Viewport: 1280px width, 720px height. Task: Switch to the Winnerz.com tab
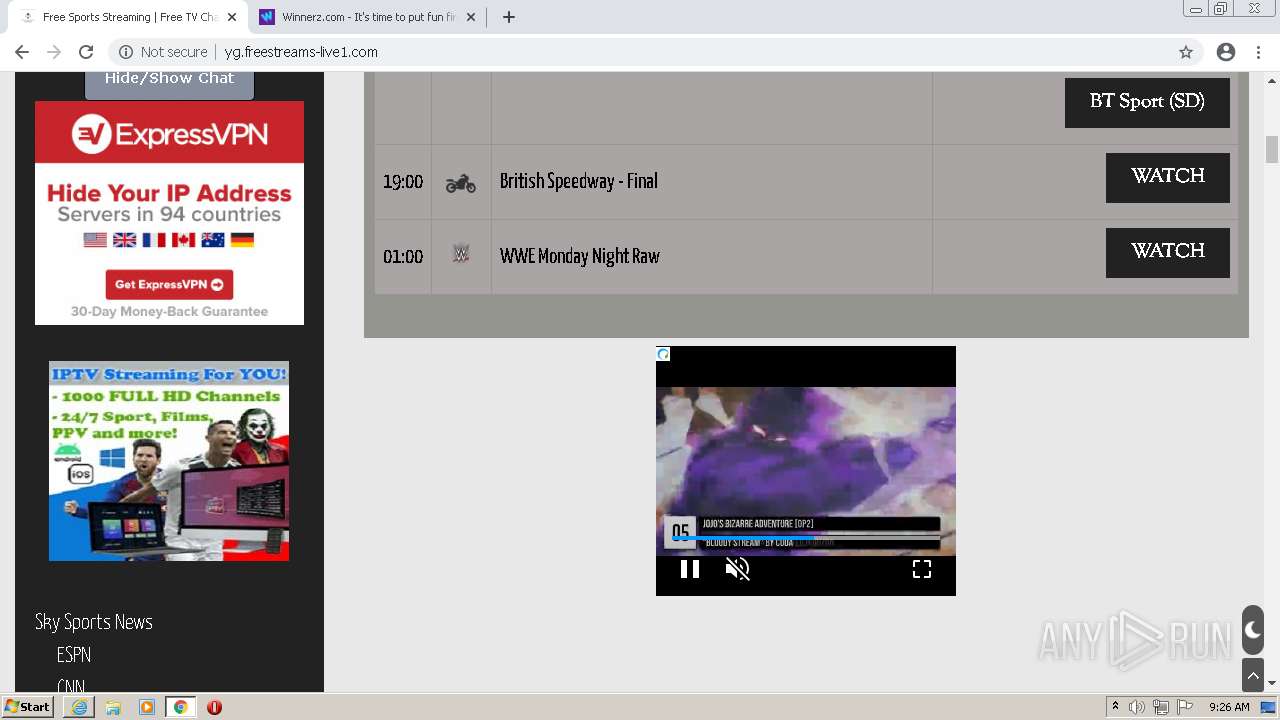368,17
